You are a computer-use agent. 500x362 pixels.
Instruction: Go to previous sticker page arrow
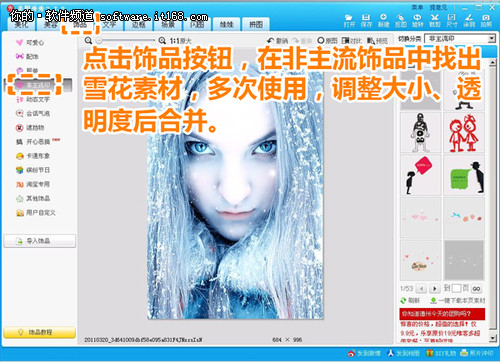coord(422,288)
